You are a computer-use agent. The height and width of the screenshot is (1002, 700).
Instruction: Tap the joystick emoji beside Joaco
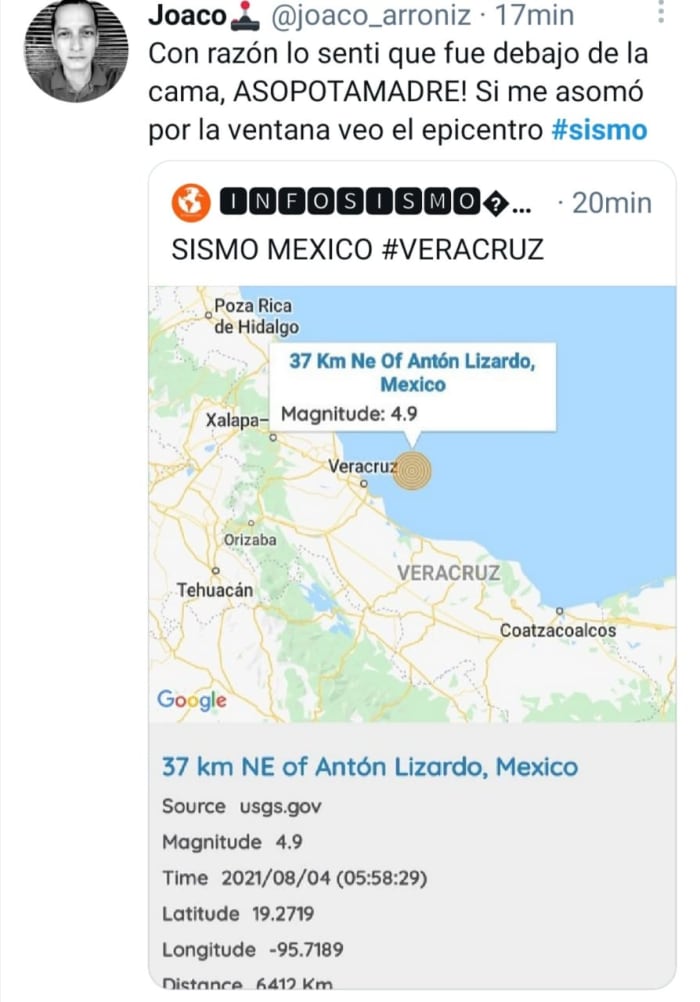click(x=246, y=13)
